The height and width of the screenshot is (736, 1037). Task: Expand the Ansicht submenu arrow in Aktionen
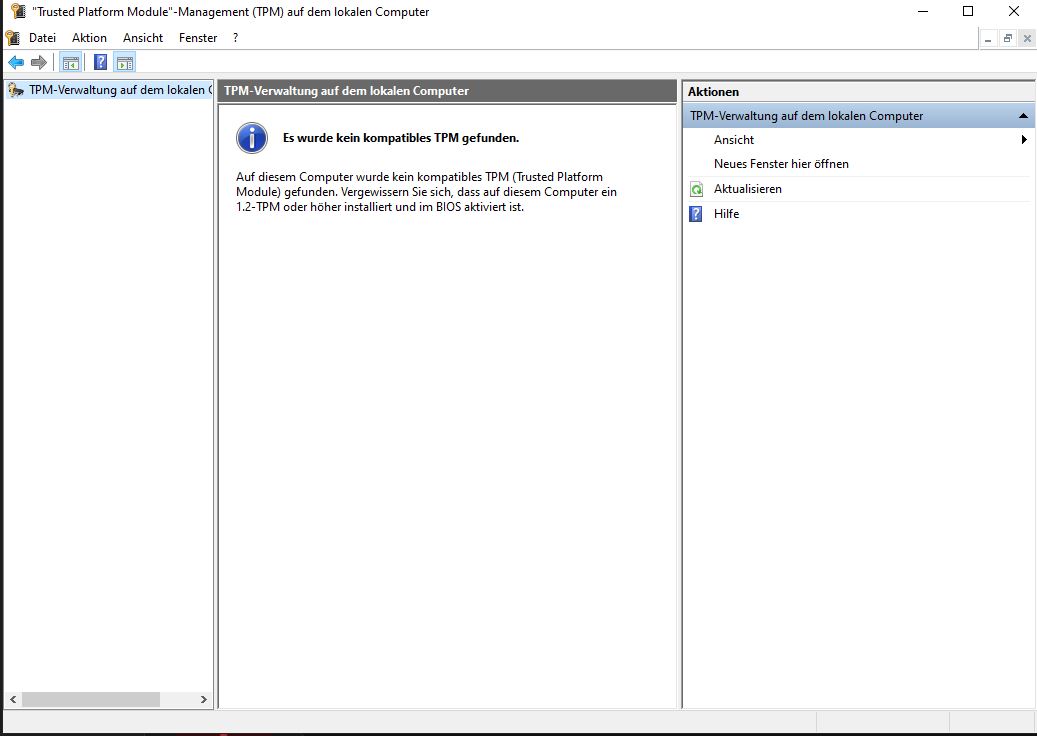pos(1024,140)
